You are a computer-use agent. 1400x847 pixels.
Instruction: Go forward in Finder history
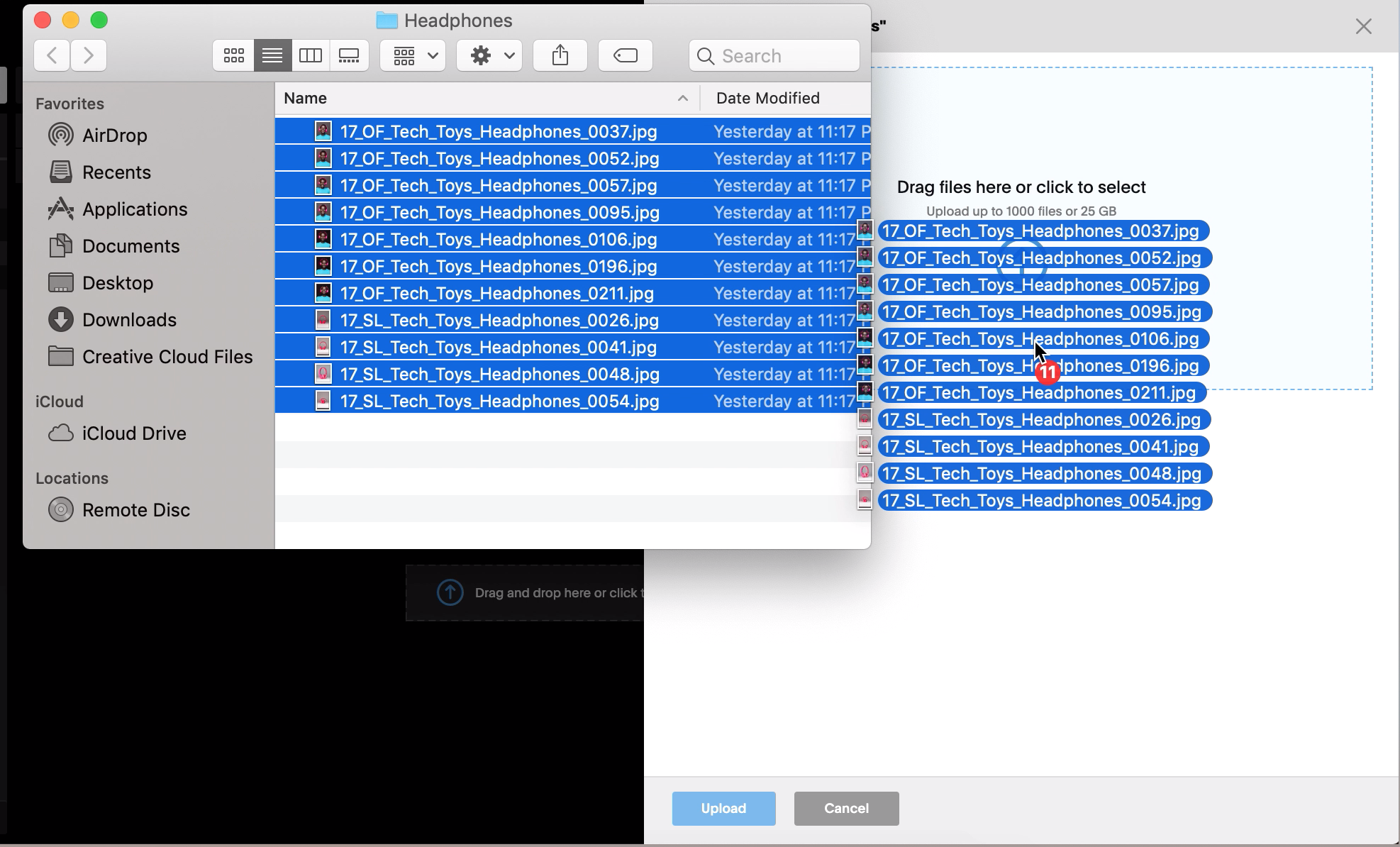(89, 55)
